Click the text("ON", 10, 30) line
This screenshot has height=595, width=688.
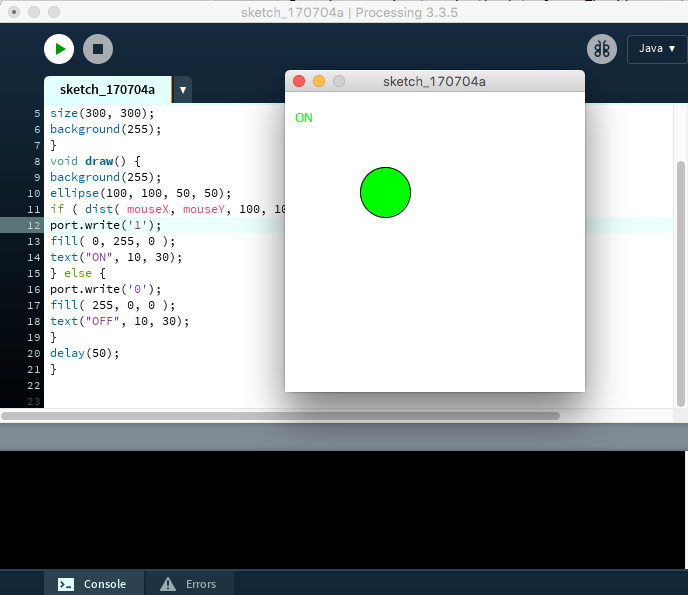(116, 257)
